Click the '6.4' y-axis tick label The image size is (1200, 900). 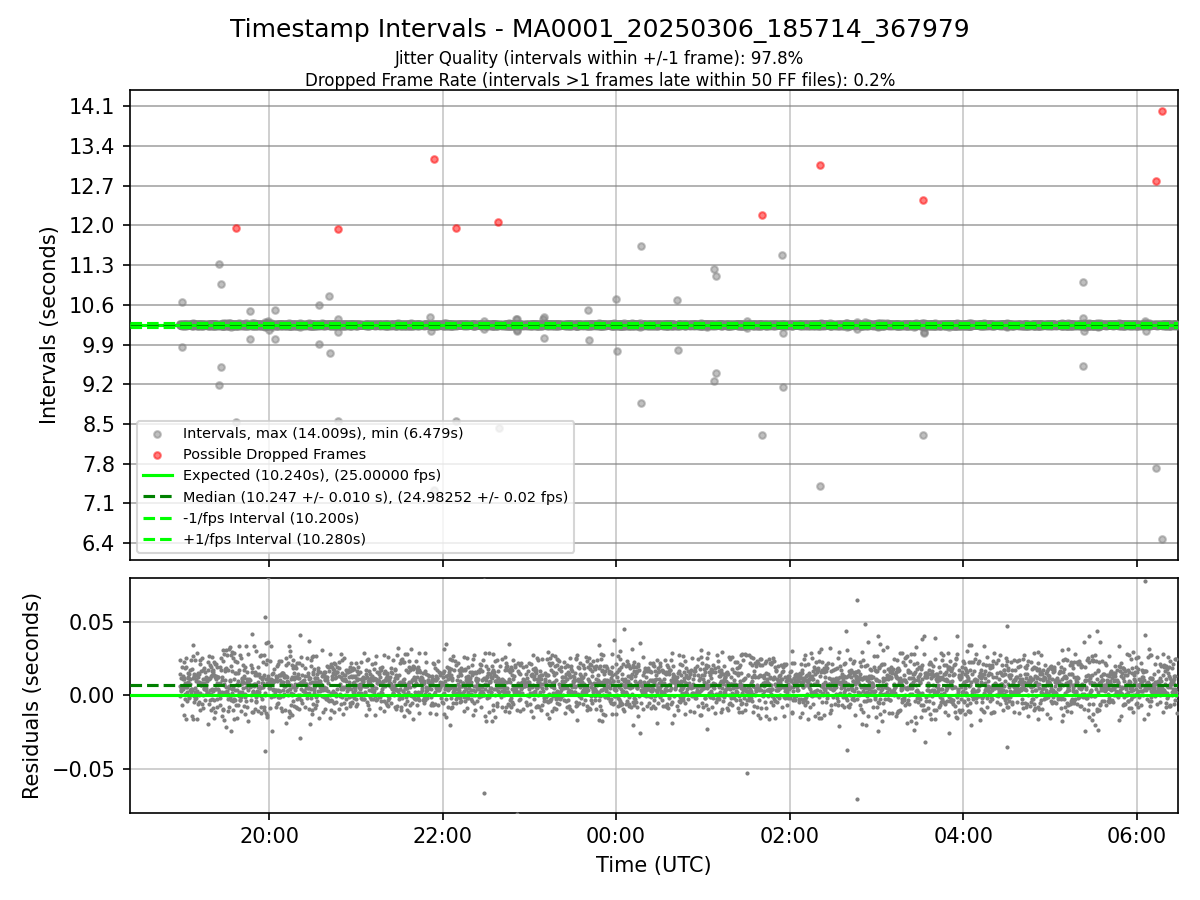[97, 543]
